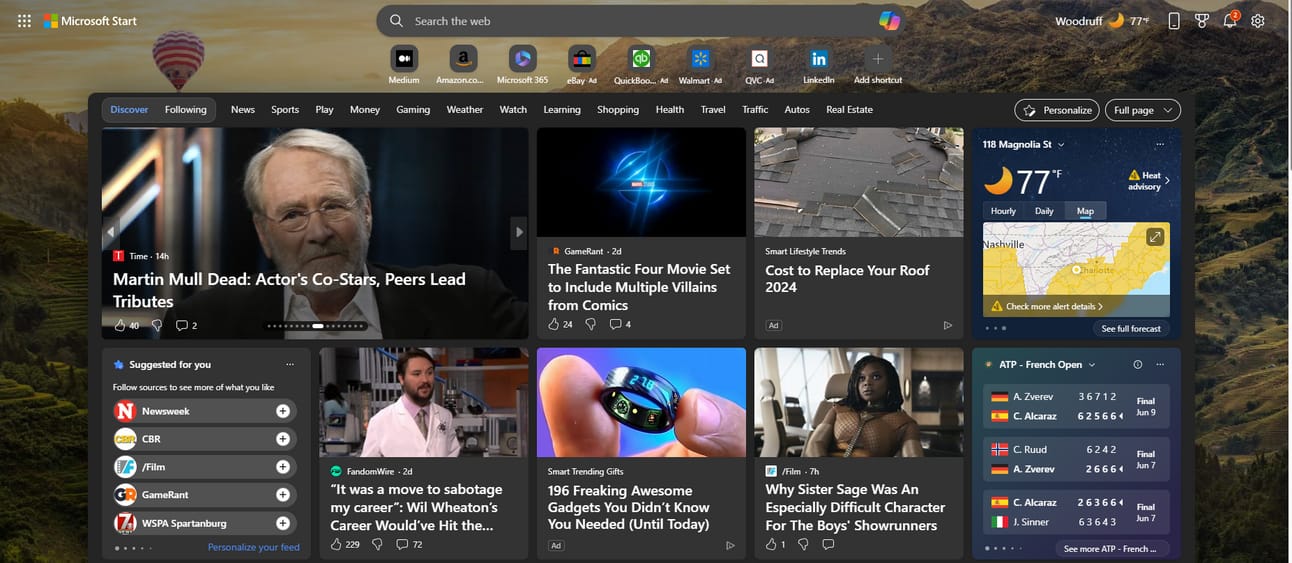
Task: Open Check more alert details link
Action: point(1054,306)
